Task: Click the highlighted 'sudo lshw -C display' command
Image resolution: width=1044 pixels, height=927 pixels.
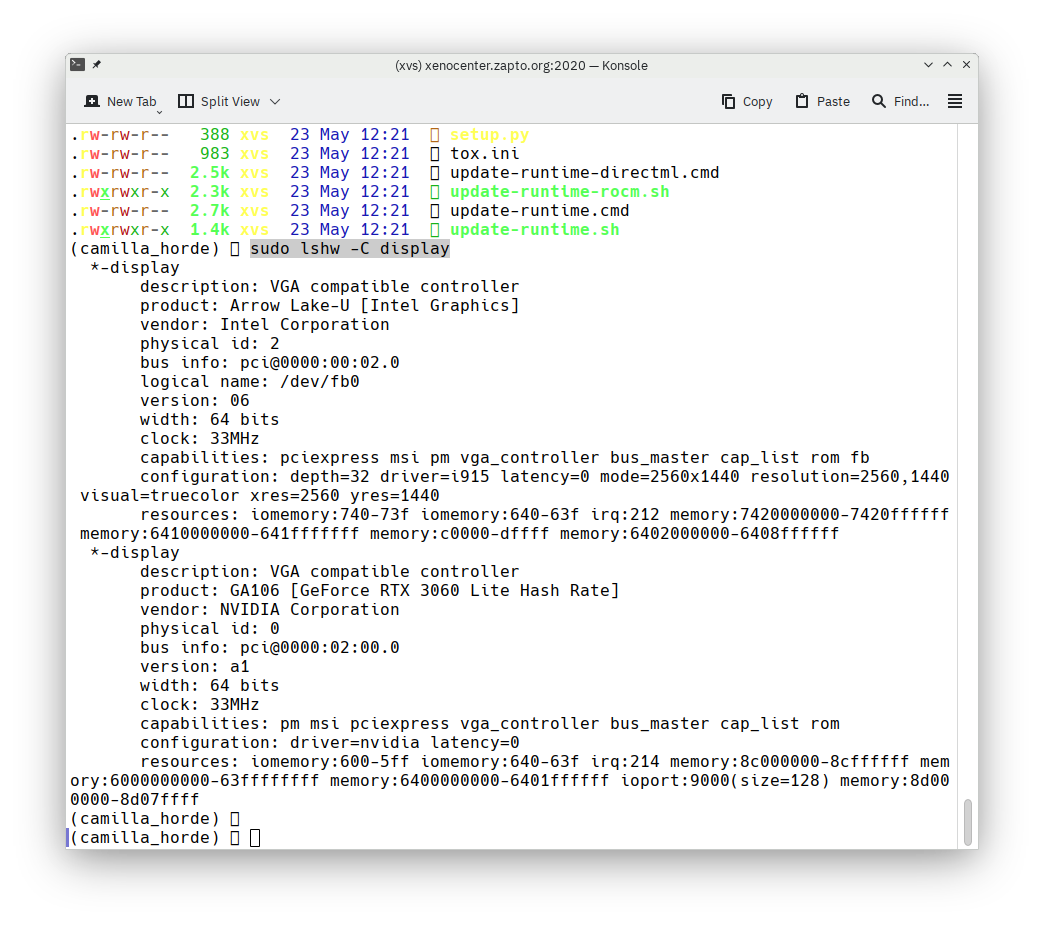Action: point(350,249)
